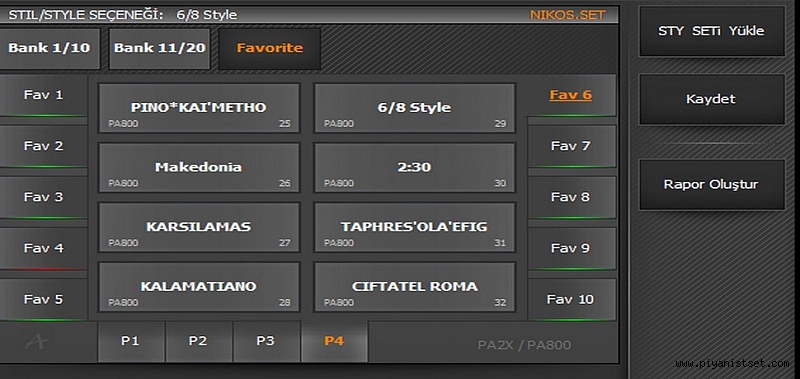Choose the Fav 1 slot
Screen dimensions: 800x379
pyautogui.click(x=43, y=95)
